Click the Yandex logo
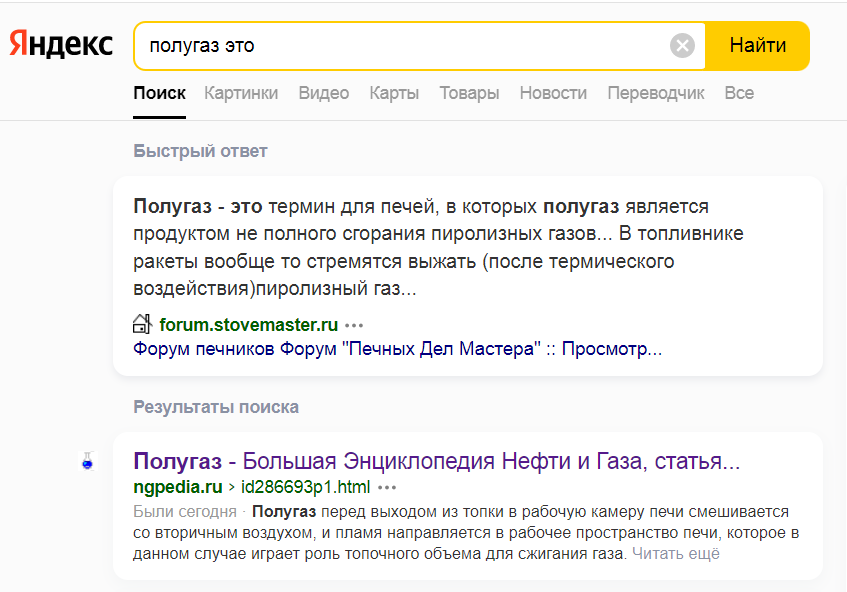 [x=61, y=46]
